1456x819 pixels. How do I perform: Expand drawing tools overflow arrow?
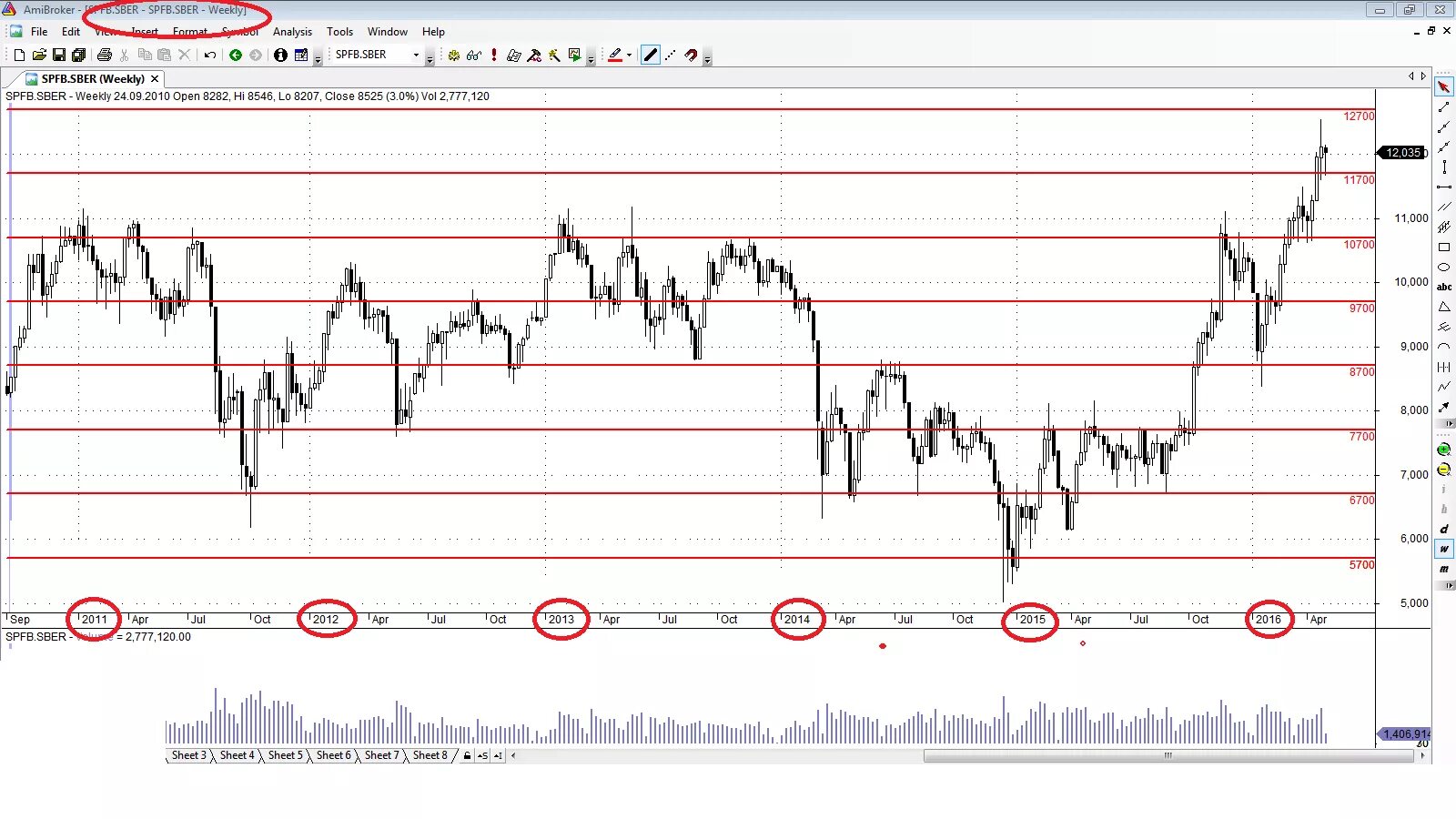[x=1444, y=424]
